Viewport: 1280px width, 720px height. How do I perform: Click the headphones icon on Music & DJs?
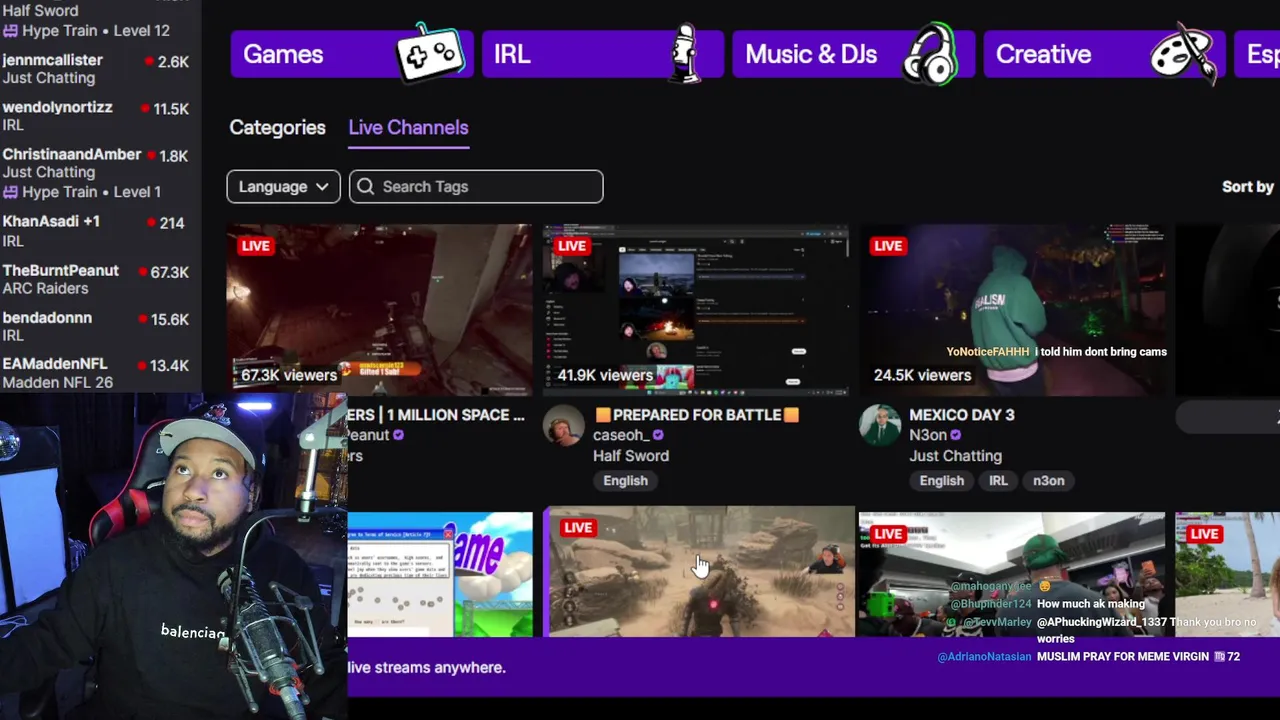[930, 54]
